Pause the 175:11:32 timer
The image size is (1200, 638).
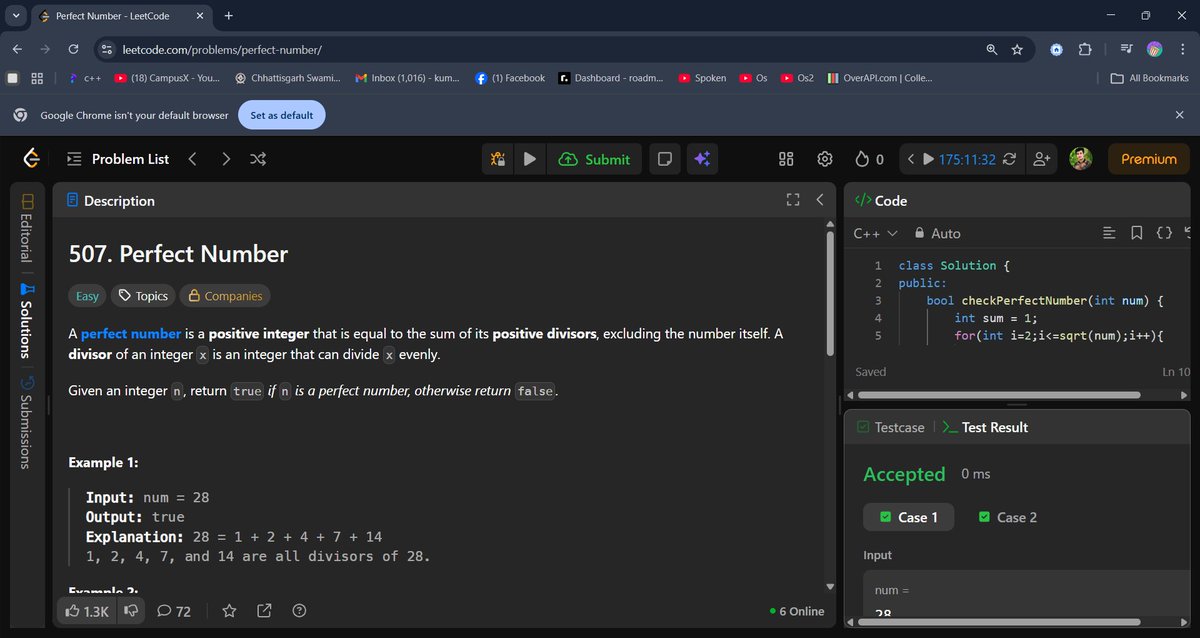tap(929, 159)
